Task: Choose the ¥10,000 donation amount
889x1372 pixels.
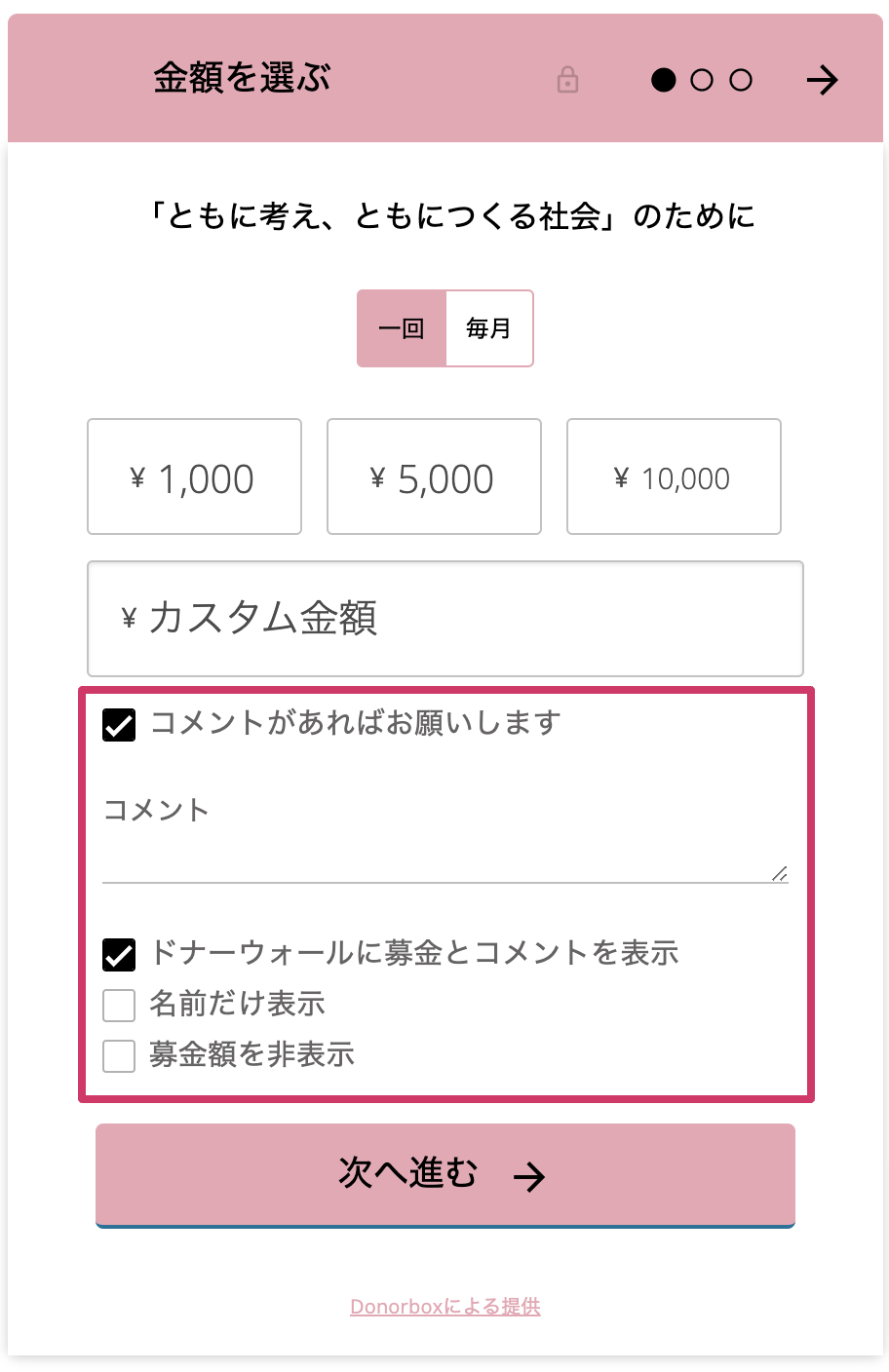Action: 674,477
